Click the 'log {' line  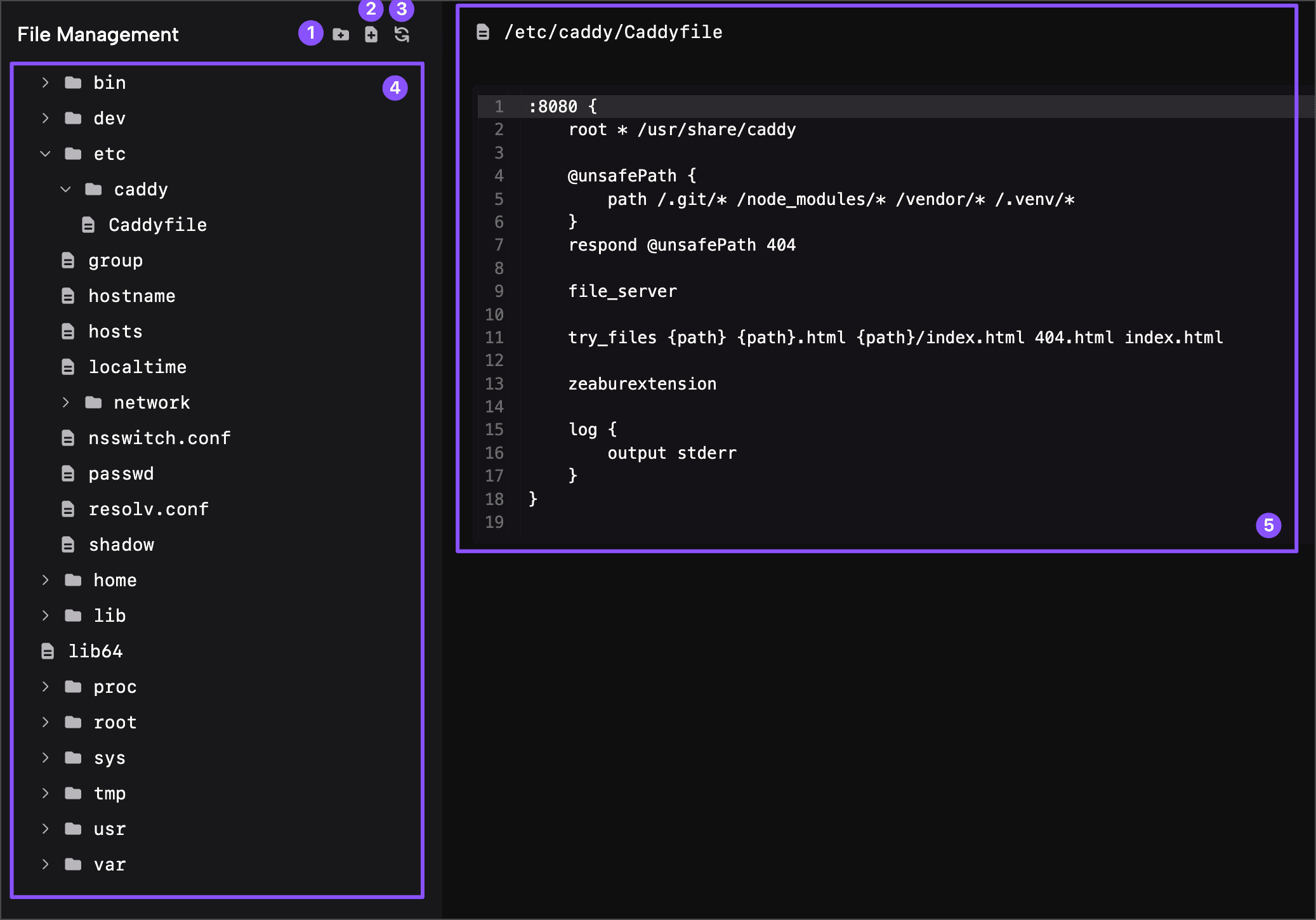593,430
